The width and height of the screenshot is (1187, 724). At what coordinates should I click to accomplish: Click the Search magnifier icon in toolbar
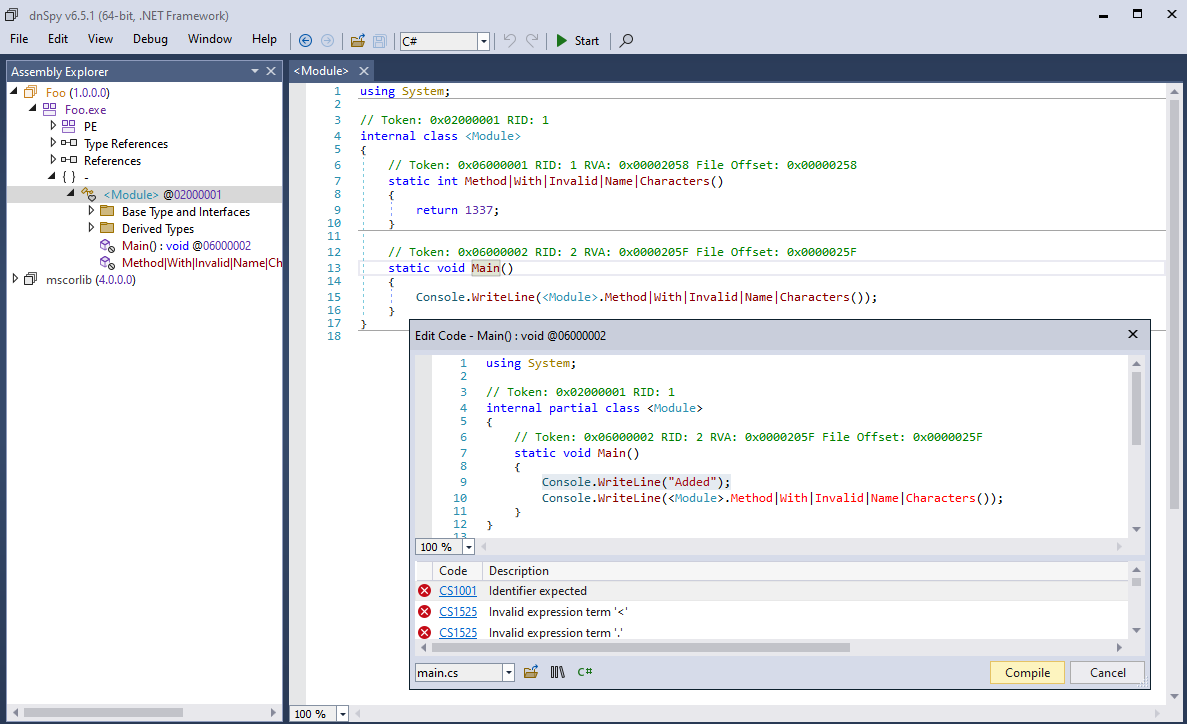(x=626, y=41)
